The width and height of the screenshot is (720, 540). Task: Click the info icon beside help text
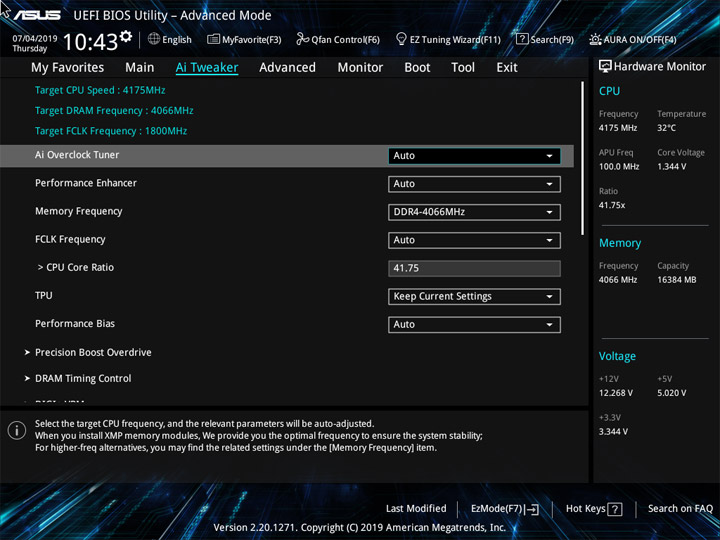[17, 431]
